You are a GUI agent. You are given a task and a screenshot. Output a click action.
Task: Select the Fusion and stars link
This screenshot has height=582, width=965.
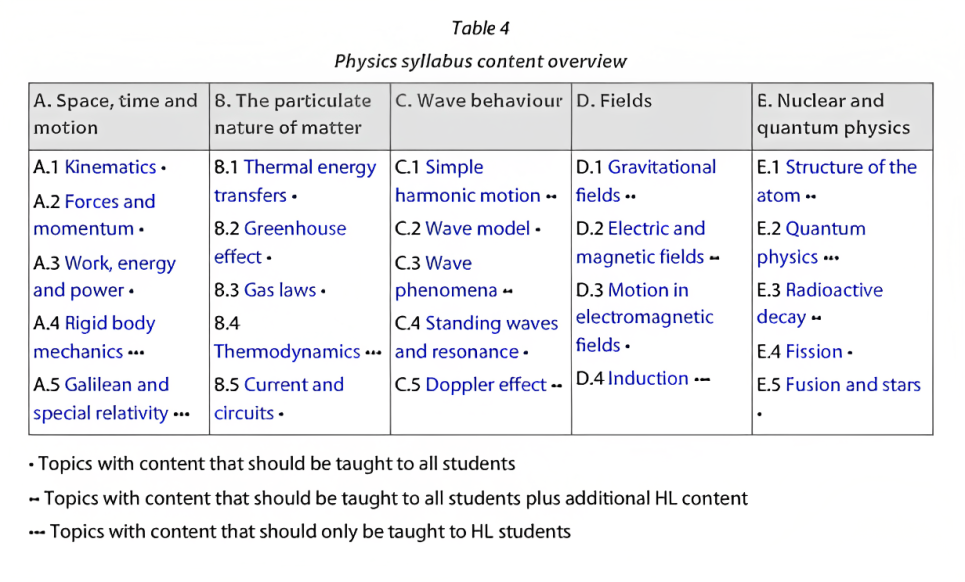pyautogui.click(x=853, y=385)
